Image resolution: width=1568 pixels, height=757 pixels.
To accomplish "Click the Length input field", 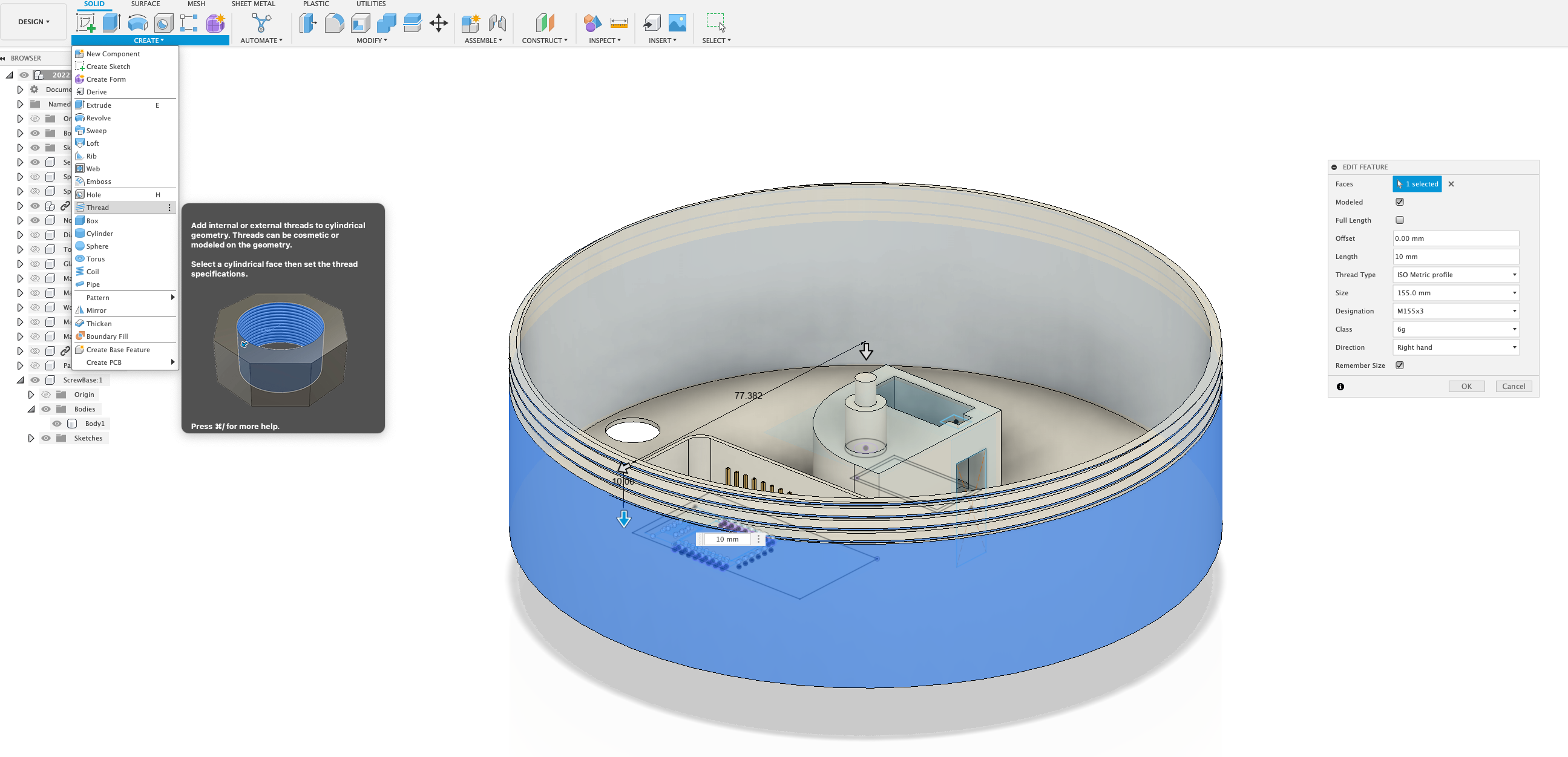I will (1455, 257).
